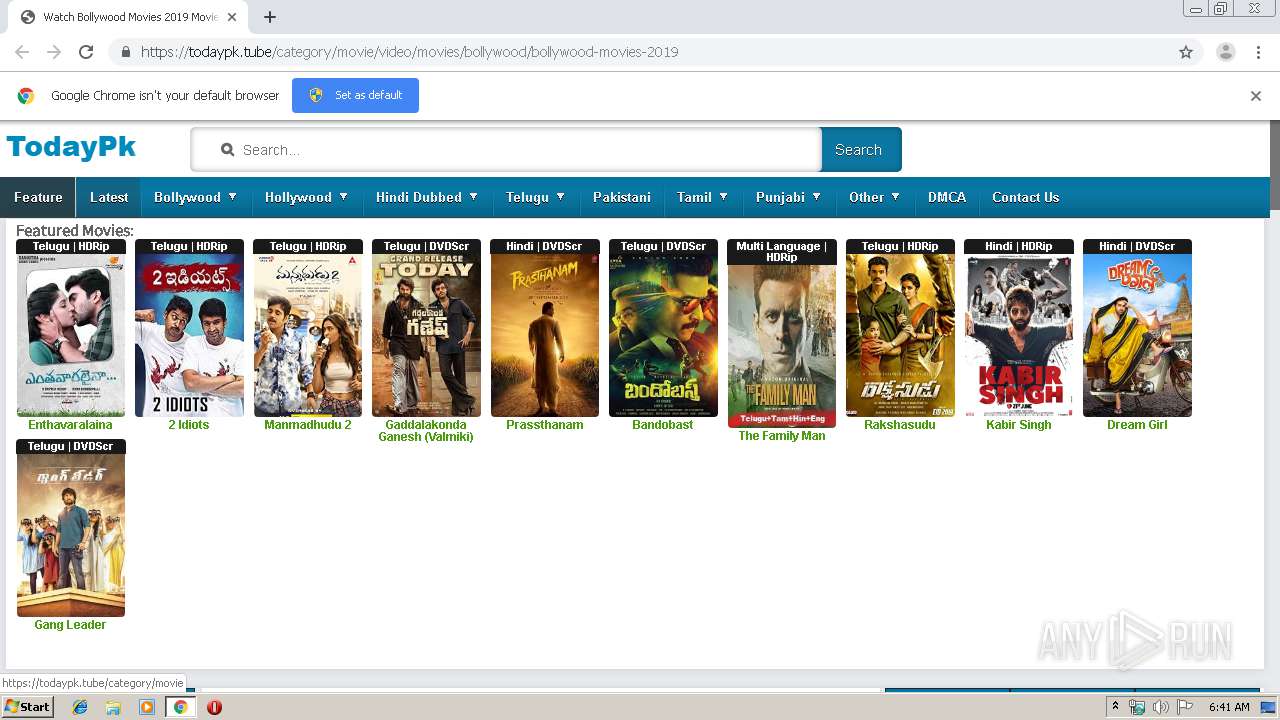Open the Windows Start menu

coord(28,707)
